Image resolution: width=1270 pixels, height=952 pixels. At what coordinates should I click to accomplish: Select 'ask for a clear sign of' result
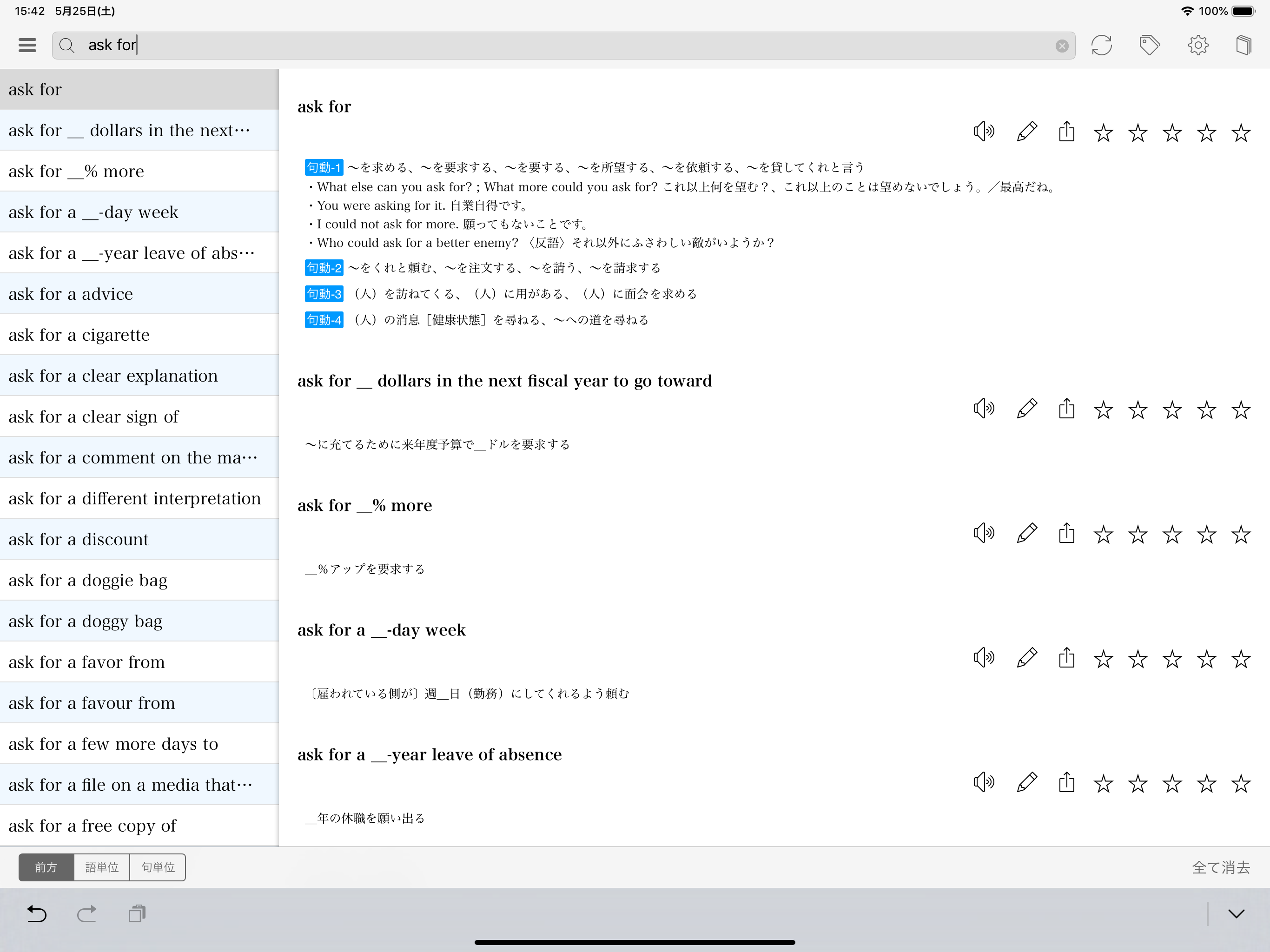point(139,416)
